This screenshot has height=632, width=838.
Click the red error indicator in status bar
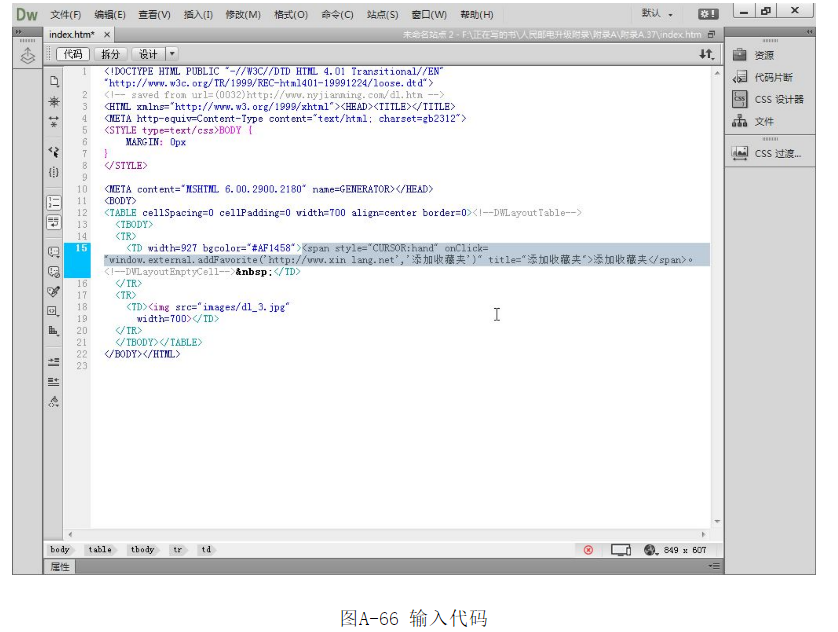pos(588,550)
